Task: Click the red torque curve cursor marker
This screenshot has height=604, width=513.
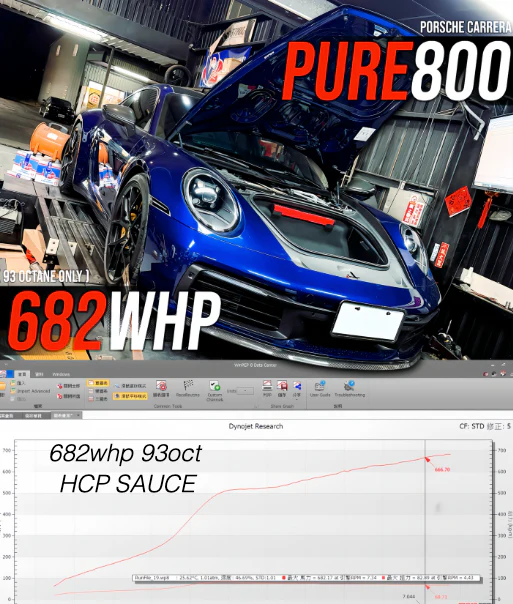Action: (427, 587)
